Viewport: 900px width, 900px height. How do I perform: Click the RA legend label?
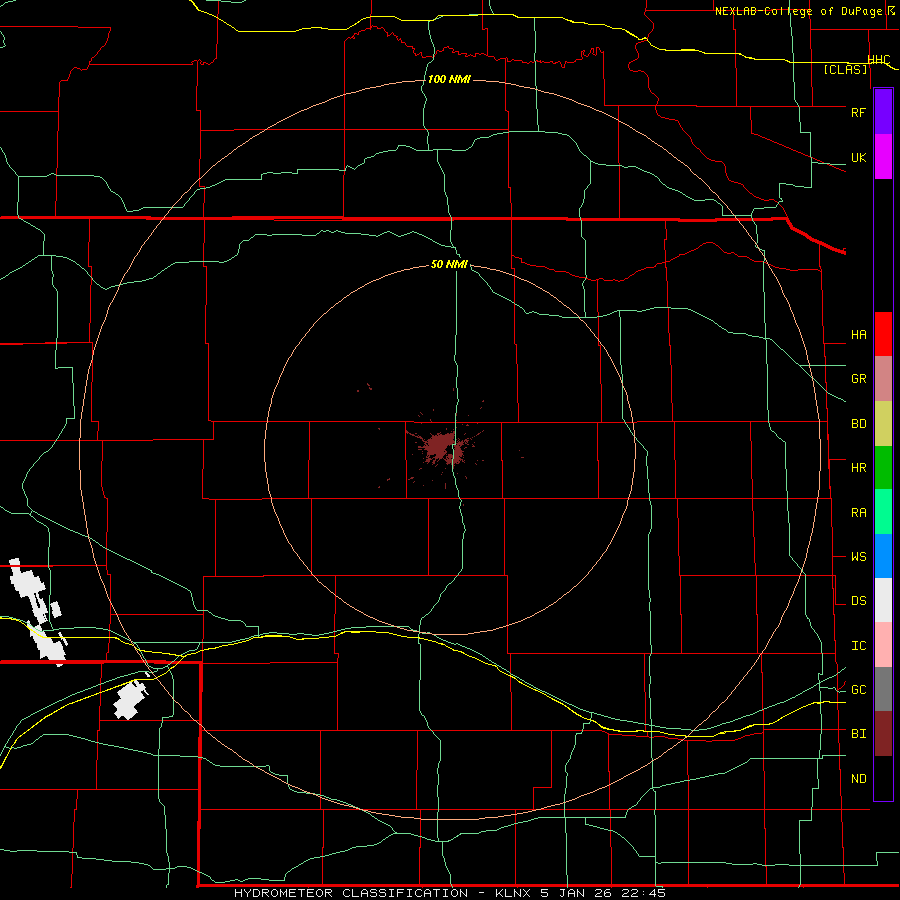click(x=858, y=512)
